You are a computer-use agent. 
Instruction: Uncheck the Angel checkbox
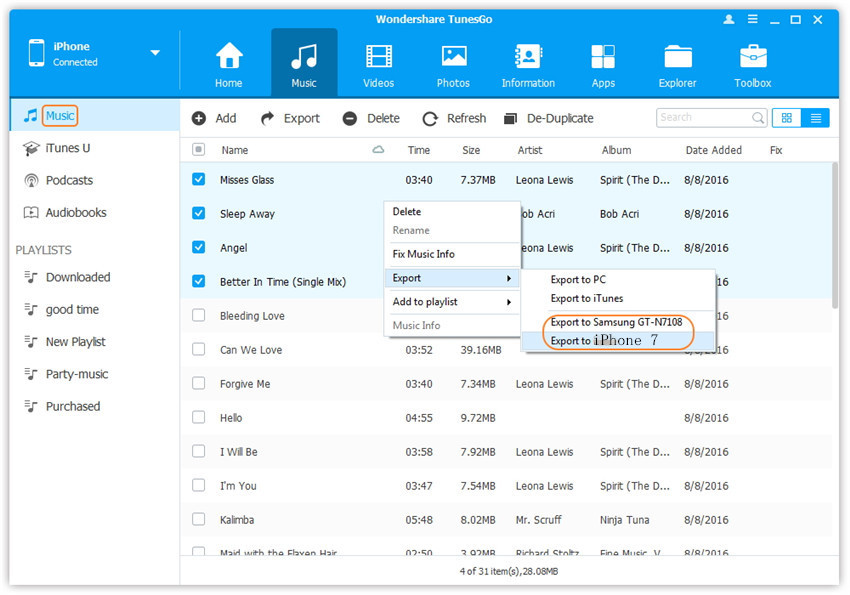pos(198,247)
